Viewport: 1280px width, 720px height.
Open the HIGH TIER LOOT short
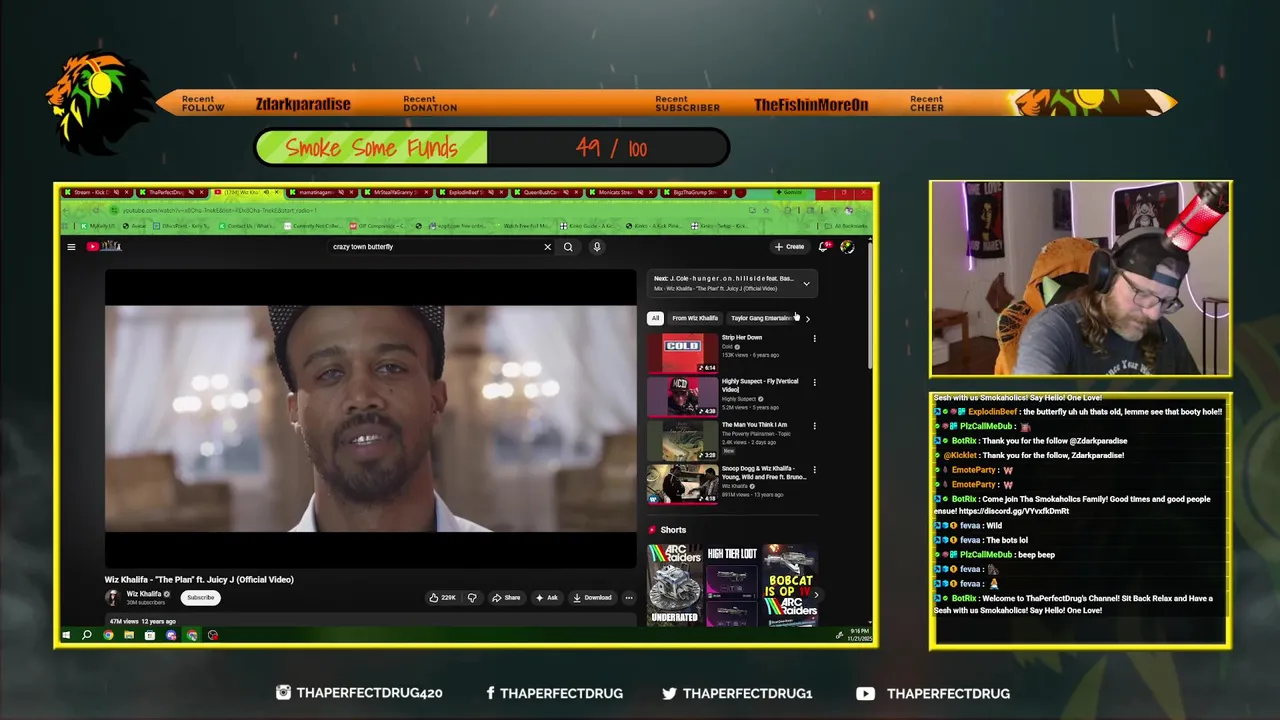pos(732,585)
